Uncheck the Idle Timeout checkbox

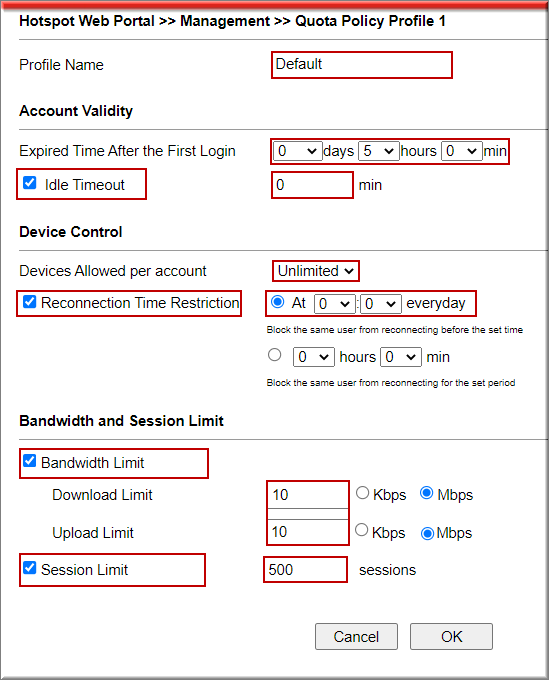click(29, 183)
